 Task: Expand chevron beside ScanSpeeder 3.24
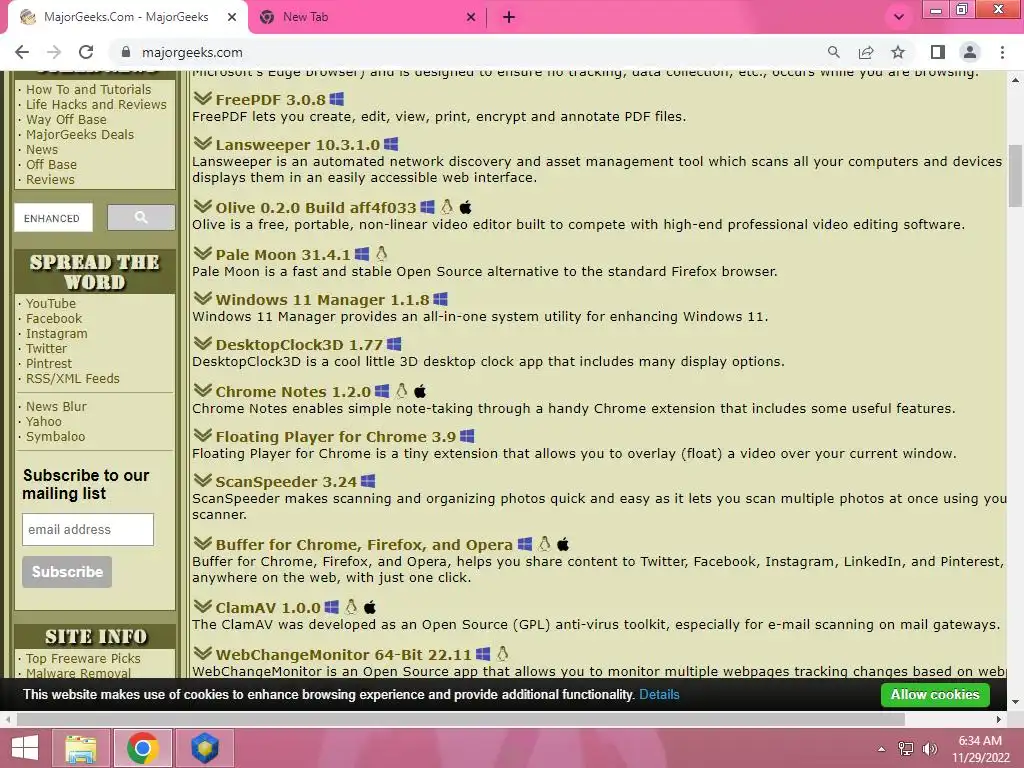[x=202, y=481]
